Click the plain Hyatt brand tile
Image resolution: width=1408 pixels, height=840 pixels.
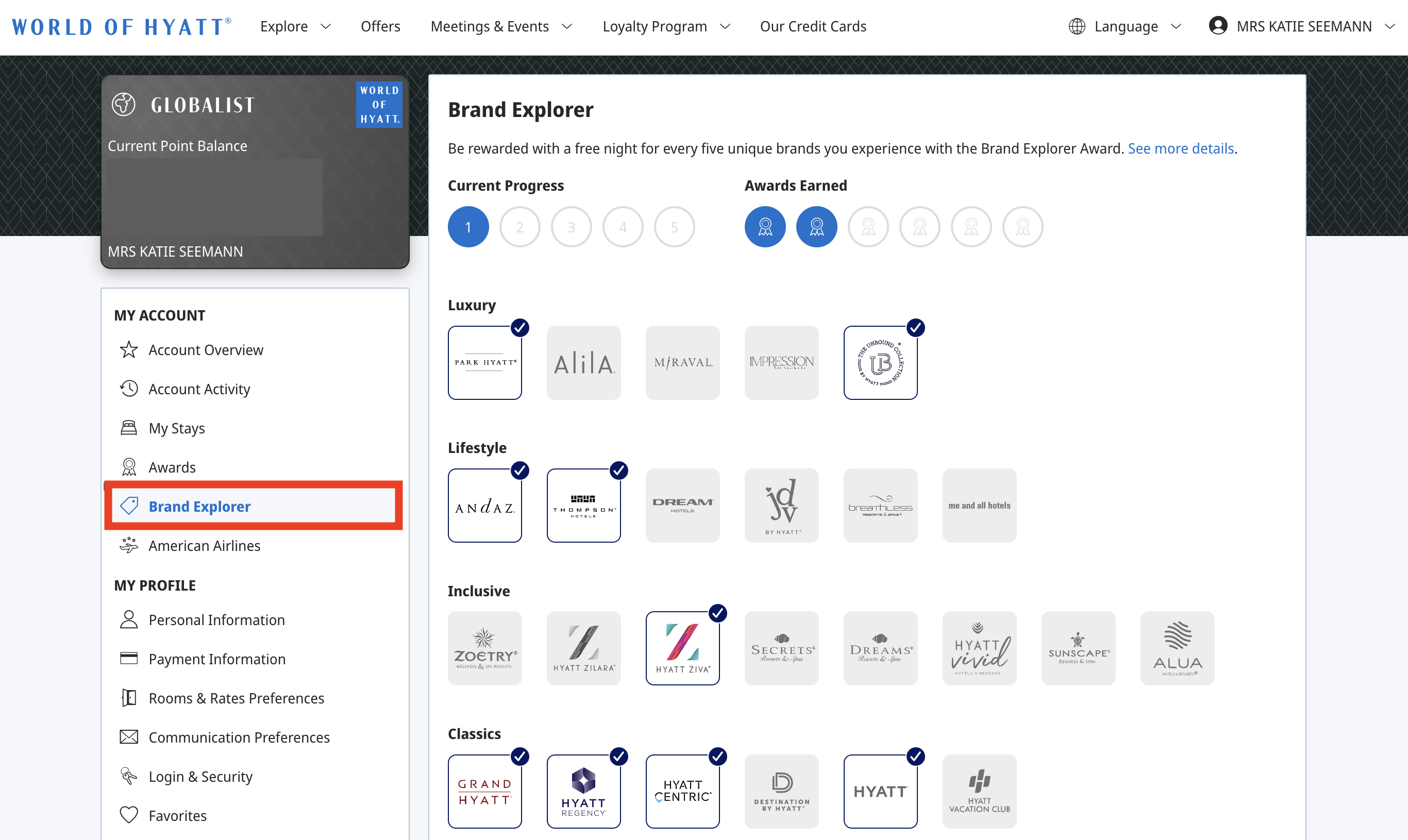(x=881, y=792)
